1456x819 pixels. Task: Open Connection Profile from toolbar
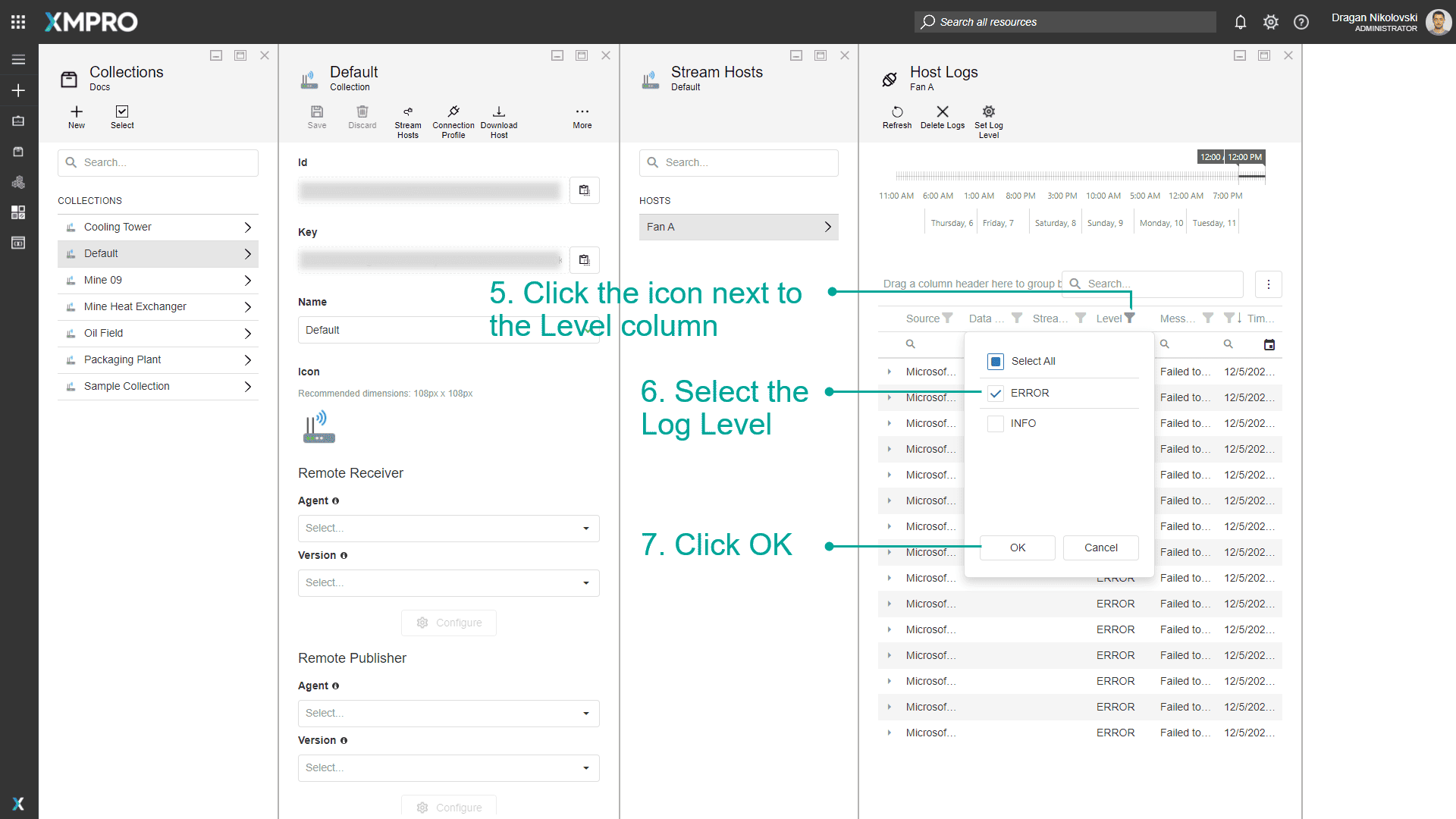(453, 112)
